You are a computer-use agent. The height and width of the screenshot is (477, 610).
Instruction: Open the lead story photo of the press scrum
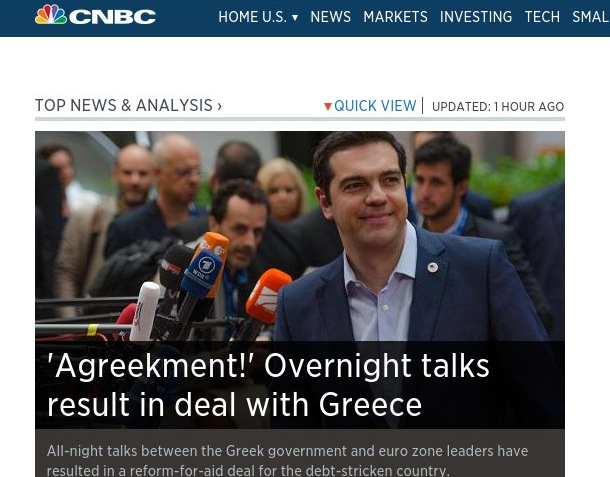pyautogui.click(x=300, y=236)
